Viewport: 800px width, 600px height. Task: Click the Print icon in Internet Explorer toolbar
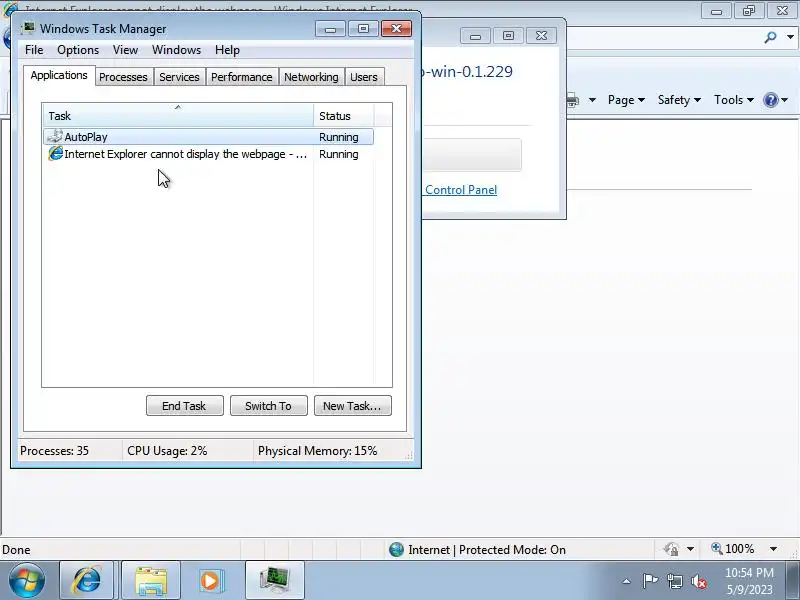(x=572, y=100)
